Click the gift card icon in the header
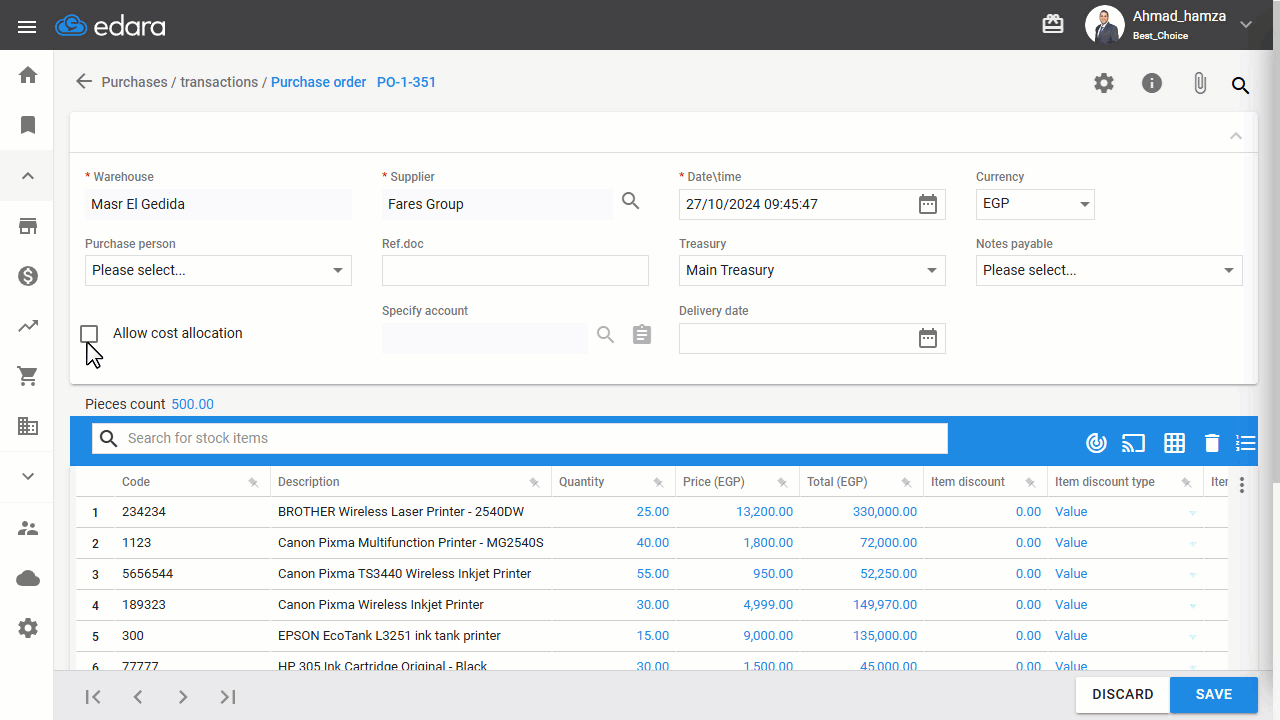Image resolution: width=1280 pixels, height=720 pixels. click(x=1053, y=24)
